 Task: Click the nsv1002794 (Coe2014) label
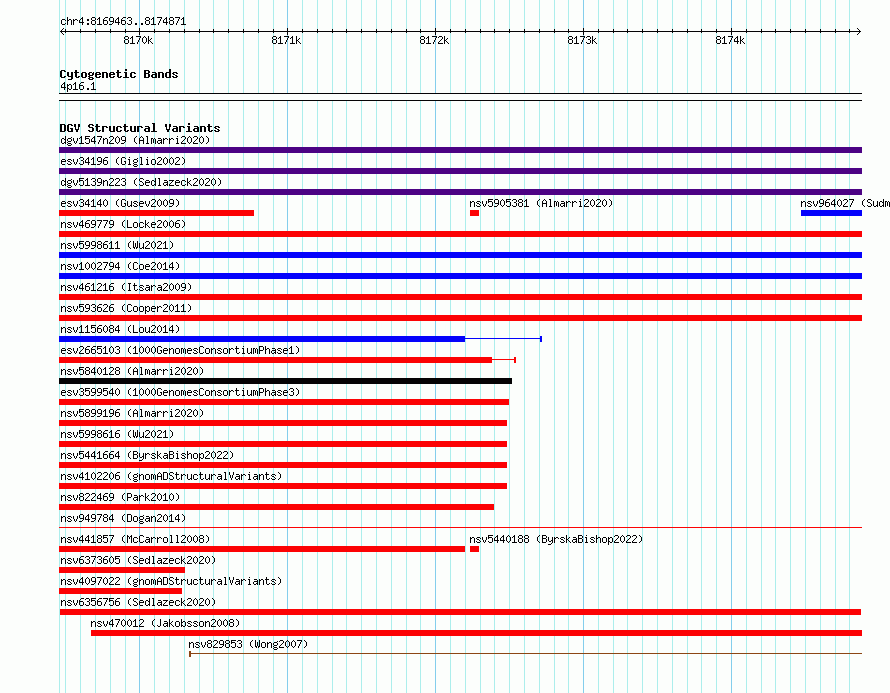120,266
